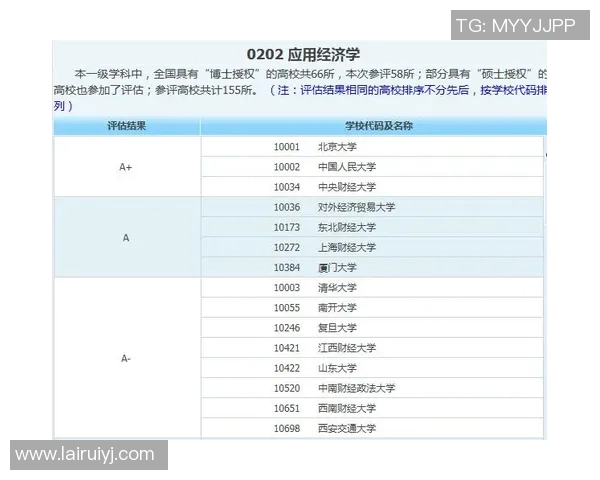Select the "学校代码及名称" column header

click(373, 126)
